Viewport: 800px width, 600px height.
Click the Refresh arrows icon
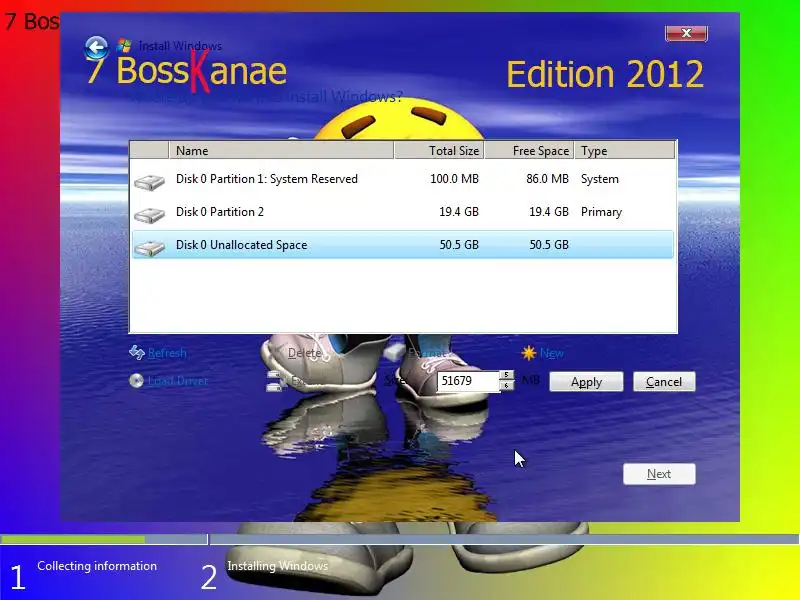click(137, 352)
